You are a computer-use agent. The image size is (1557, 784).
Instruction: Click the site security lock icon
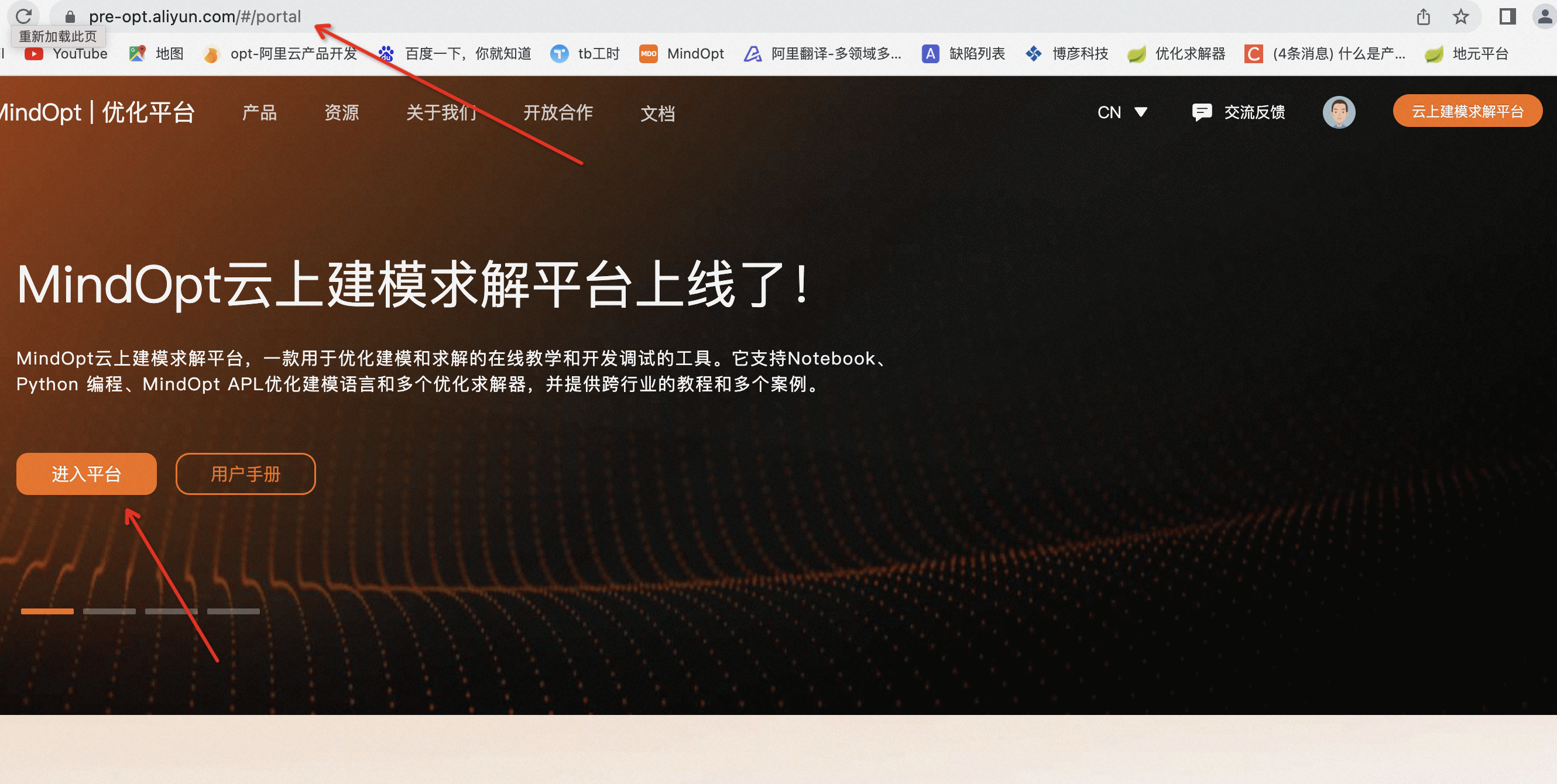pyautogui.click(x=70, y=16)
